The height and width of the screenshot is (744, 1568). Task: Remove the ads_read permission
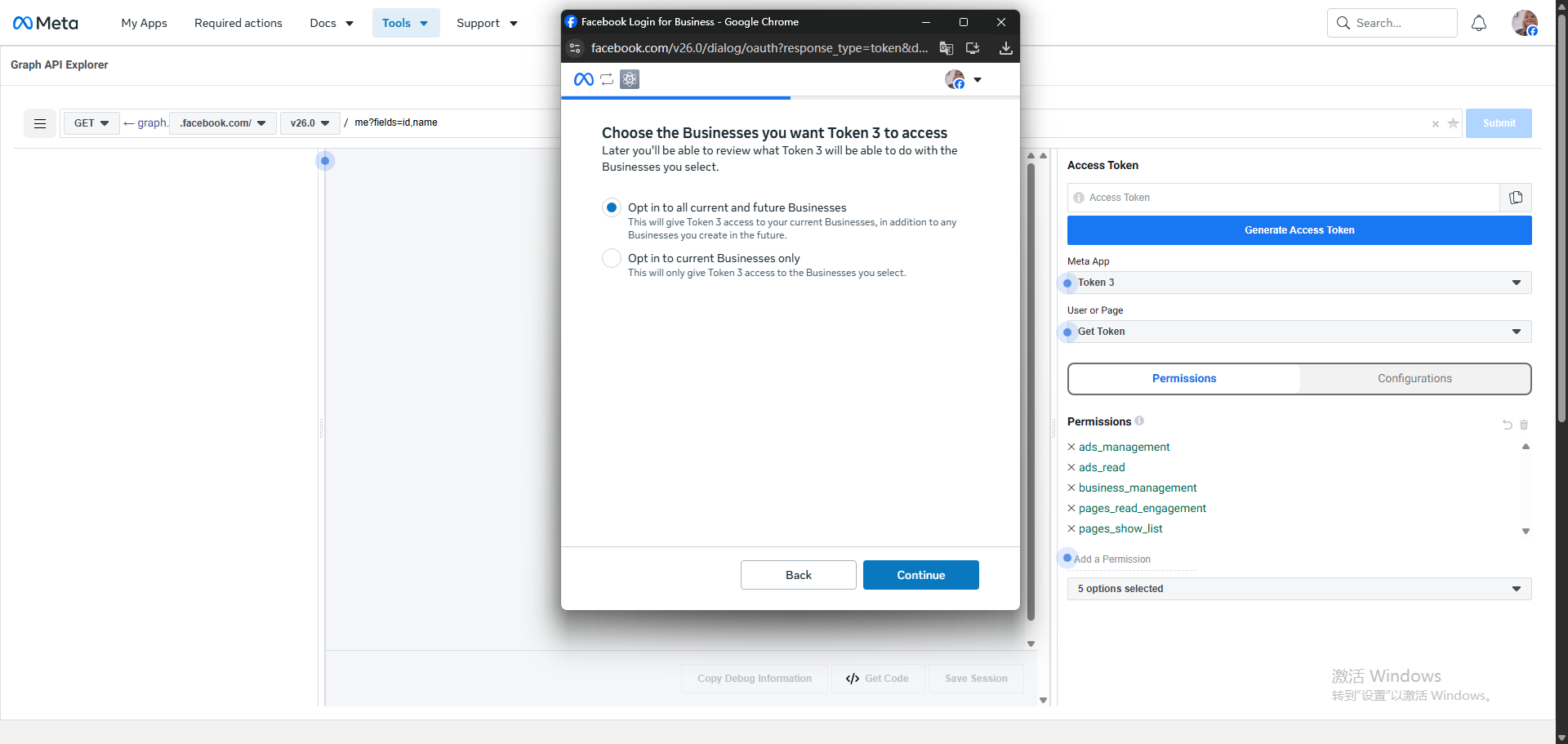point(1071,467)
